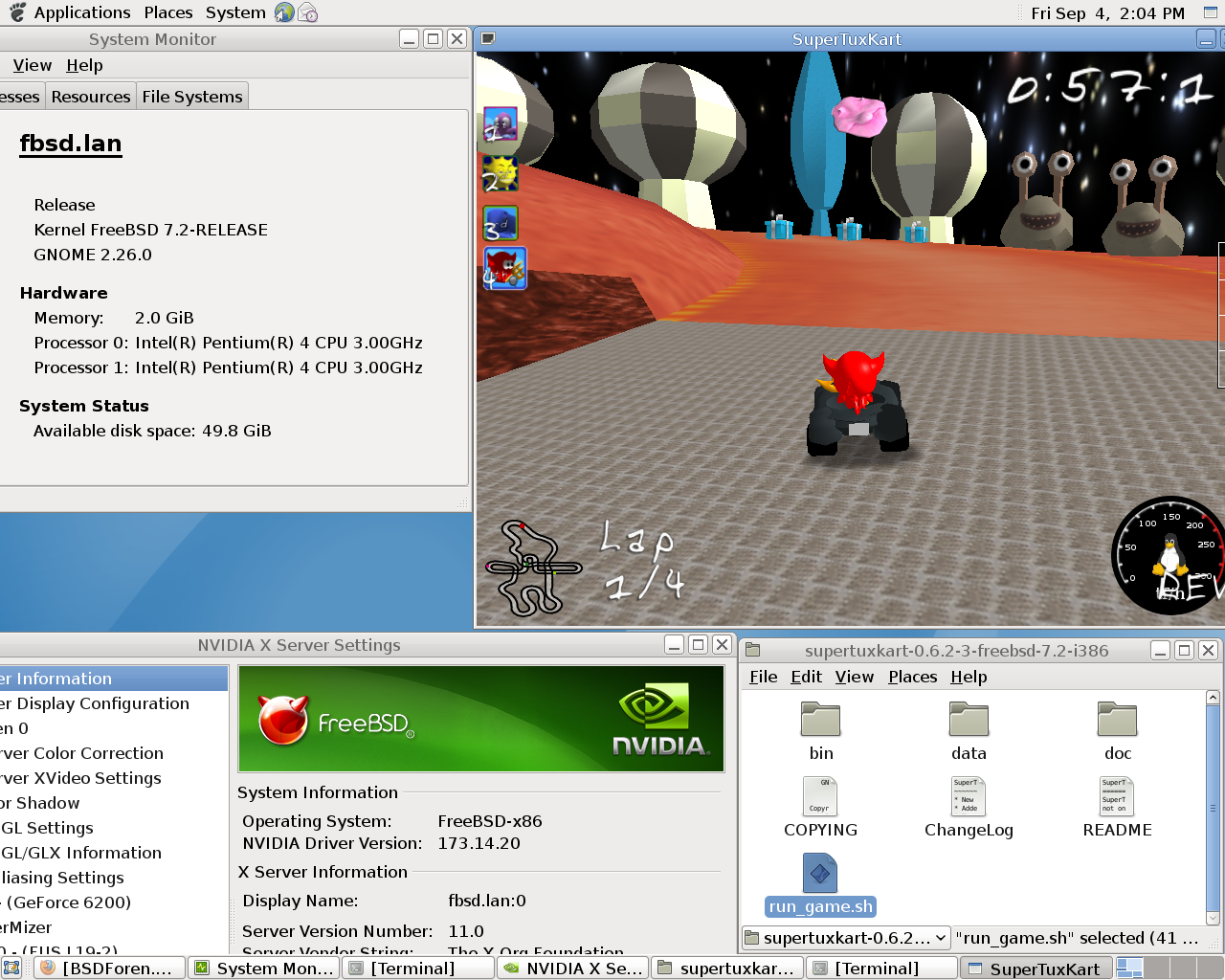Select OpenGL Settings item
The height and width of the screenshot is (980, 1225).
[114, 828]
